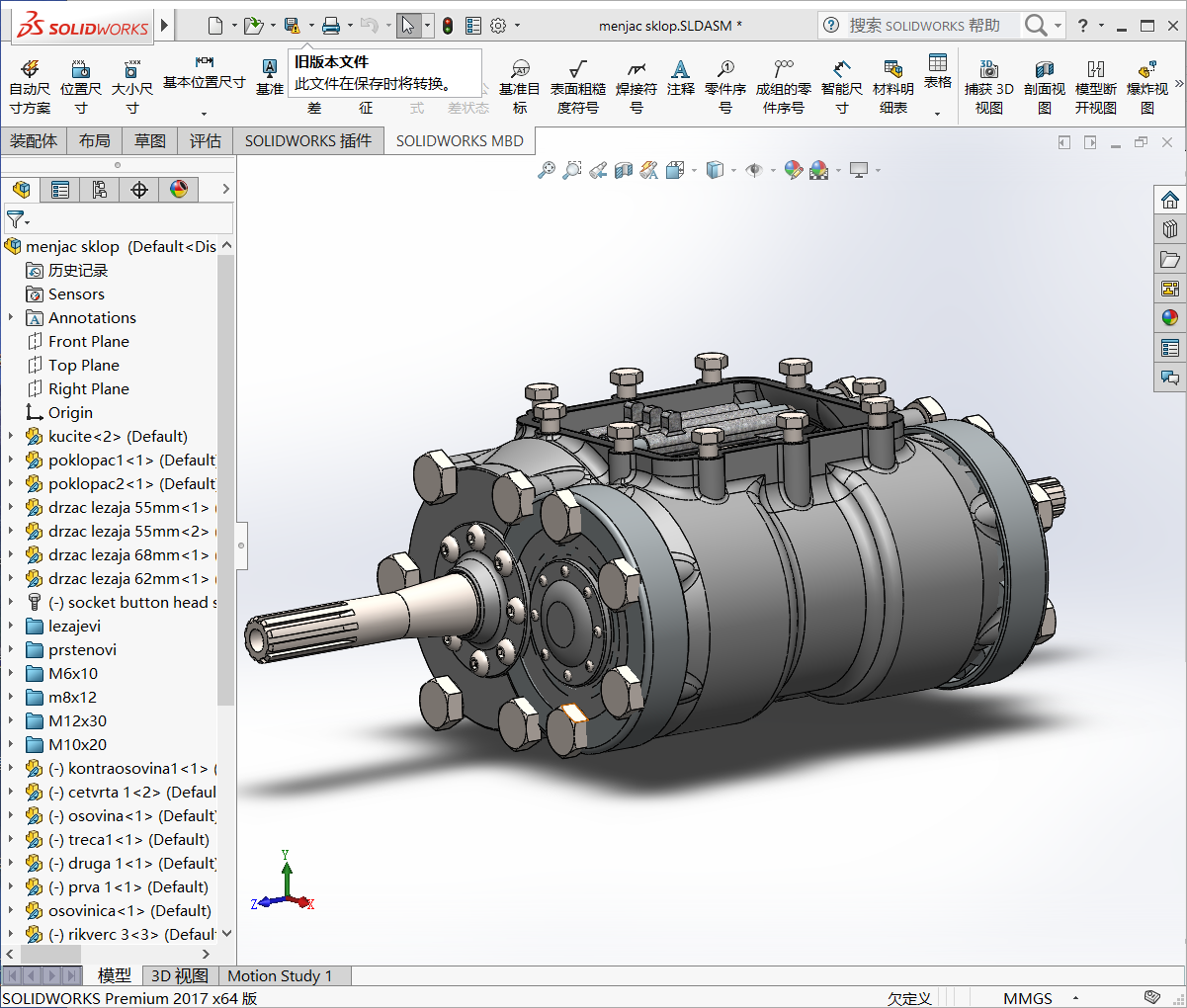Open the Motion Study 1 tab

point(280,976)
